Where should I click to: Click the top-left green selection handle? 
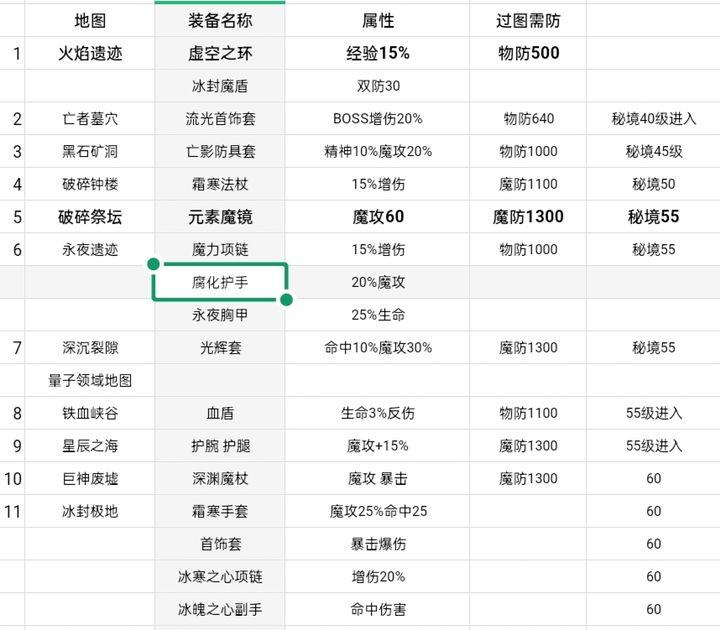click(x=153, y=264)
